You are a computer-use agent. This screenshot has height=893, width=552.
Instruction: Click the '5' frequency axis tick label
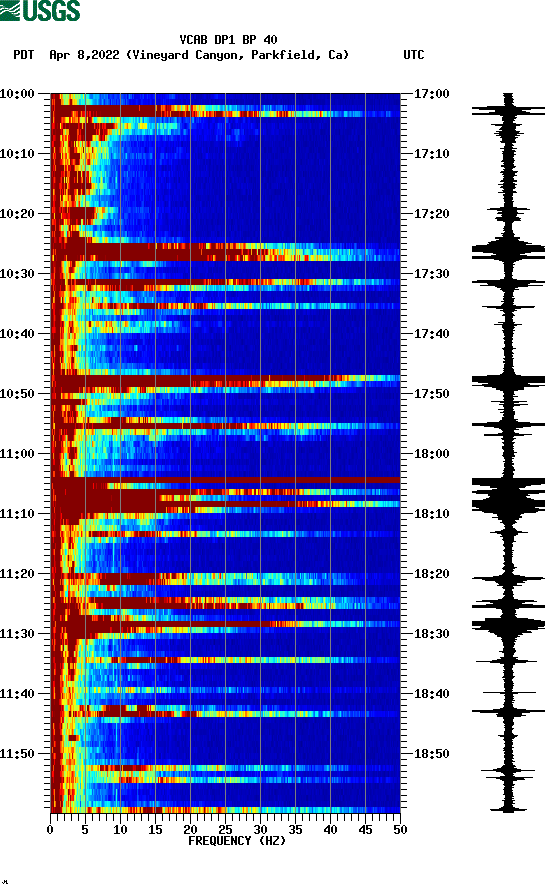coord(85,830)
